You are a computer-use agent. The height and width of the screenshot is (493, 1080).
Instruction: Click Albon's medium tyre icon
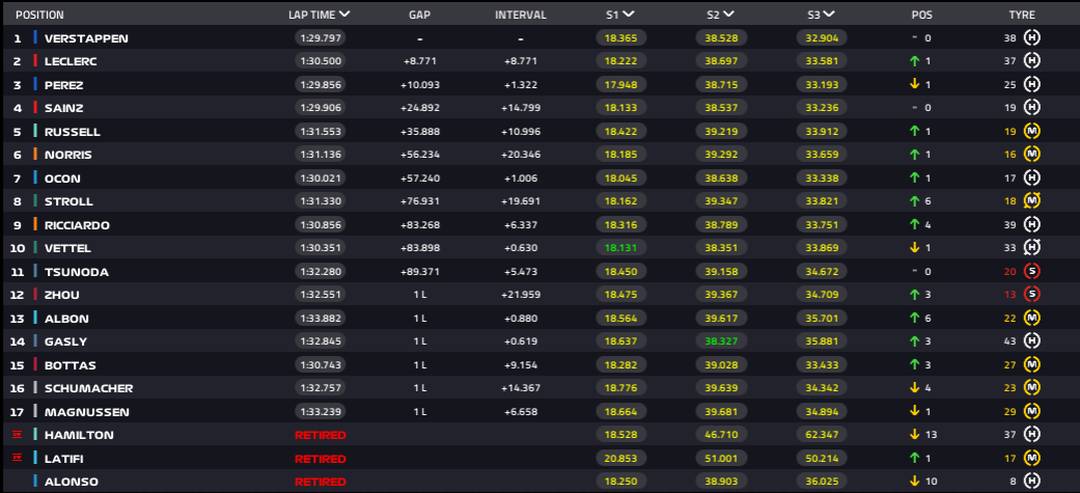pyautogui.click(x=1031, y=318)
